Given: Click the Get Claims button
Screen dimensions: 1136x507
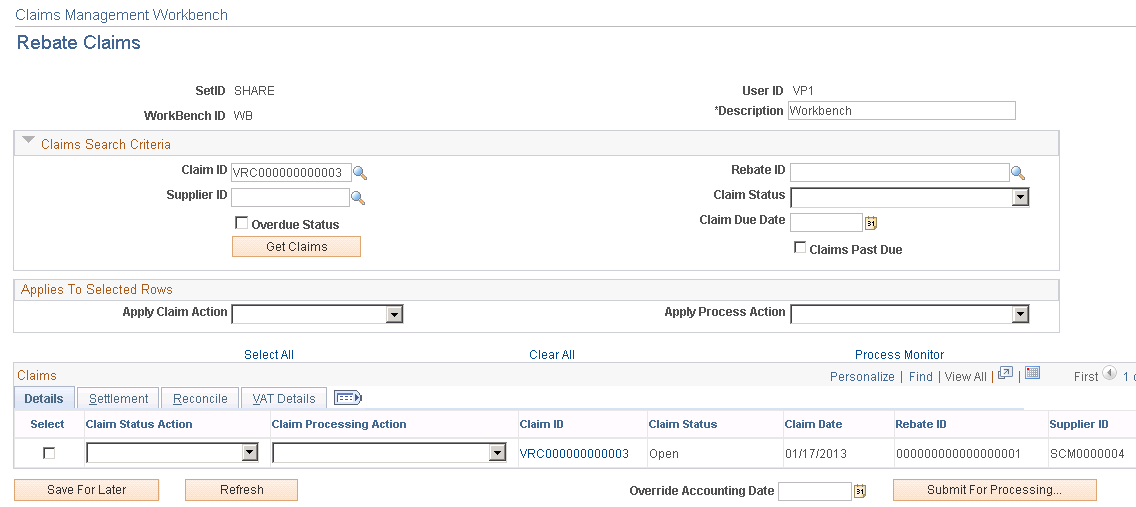Looking at the screenshot, I should pos(296,246).
